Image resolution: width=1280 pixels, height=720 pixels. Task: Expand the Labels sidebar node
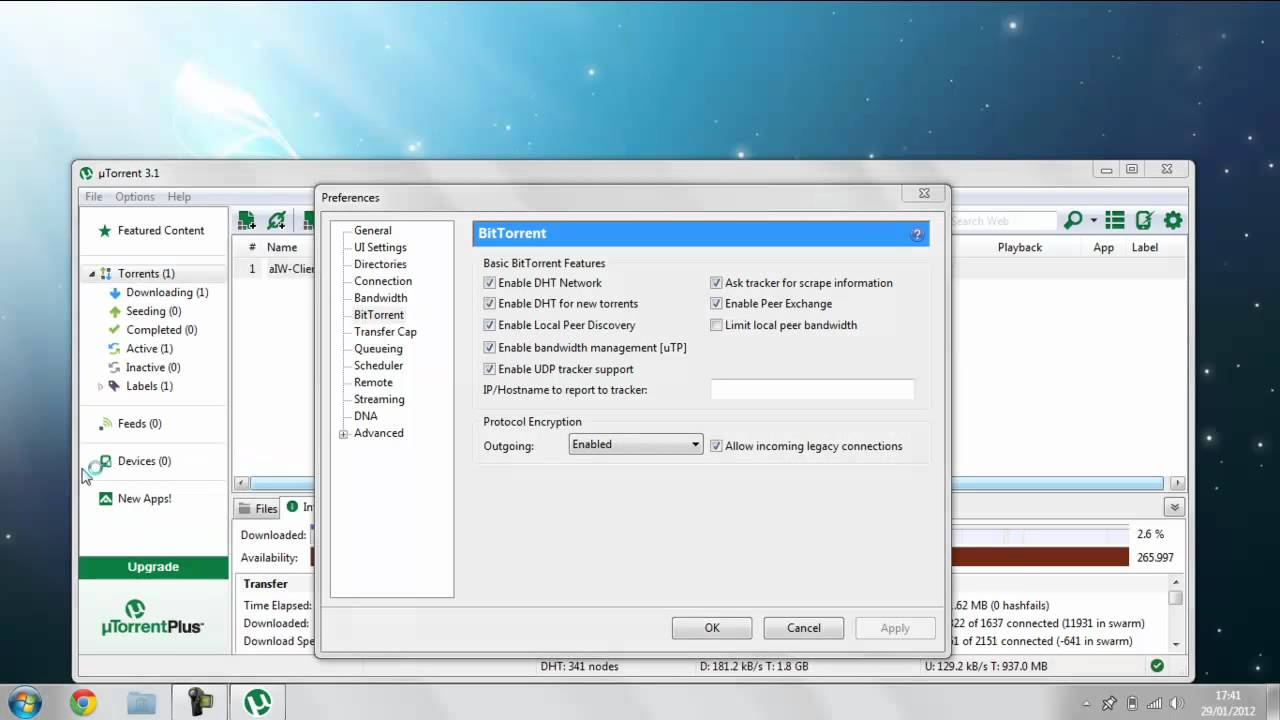pos(100,386)
